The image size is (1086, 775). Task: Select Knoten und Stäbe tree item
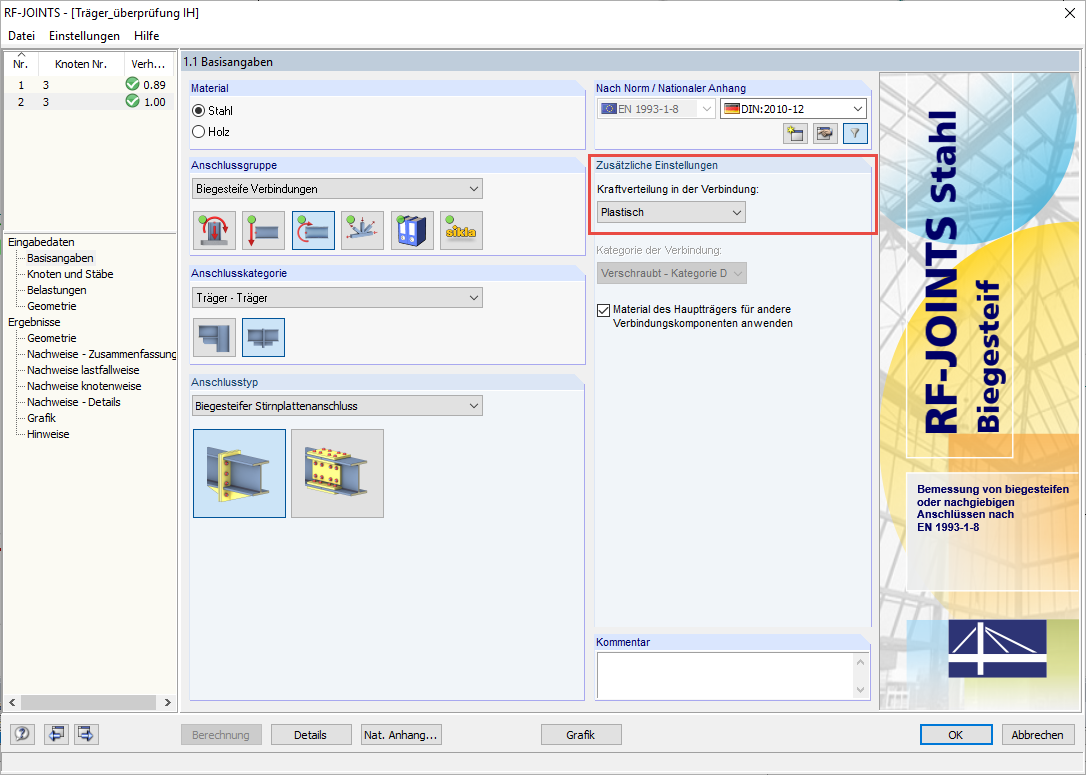(x=70, y=274)
